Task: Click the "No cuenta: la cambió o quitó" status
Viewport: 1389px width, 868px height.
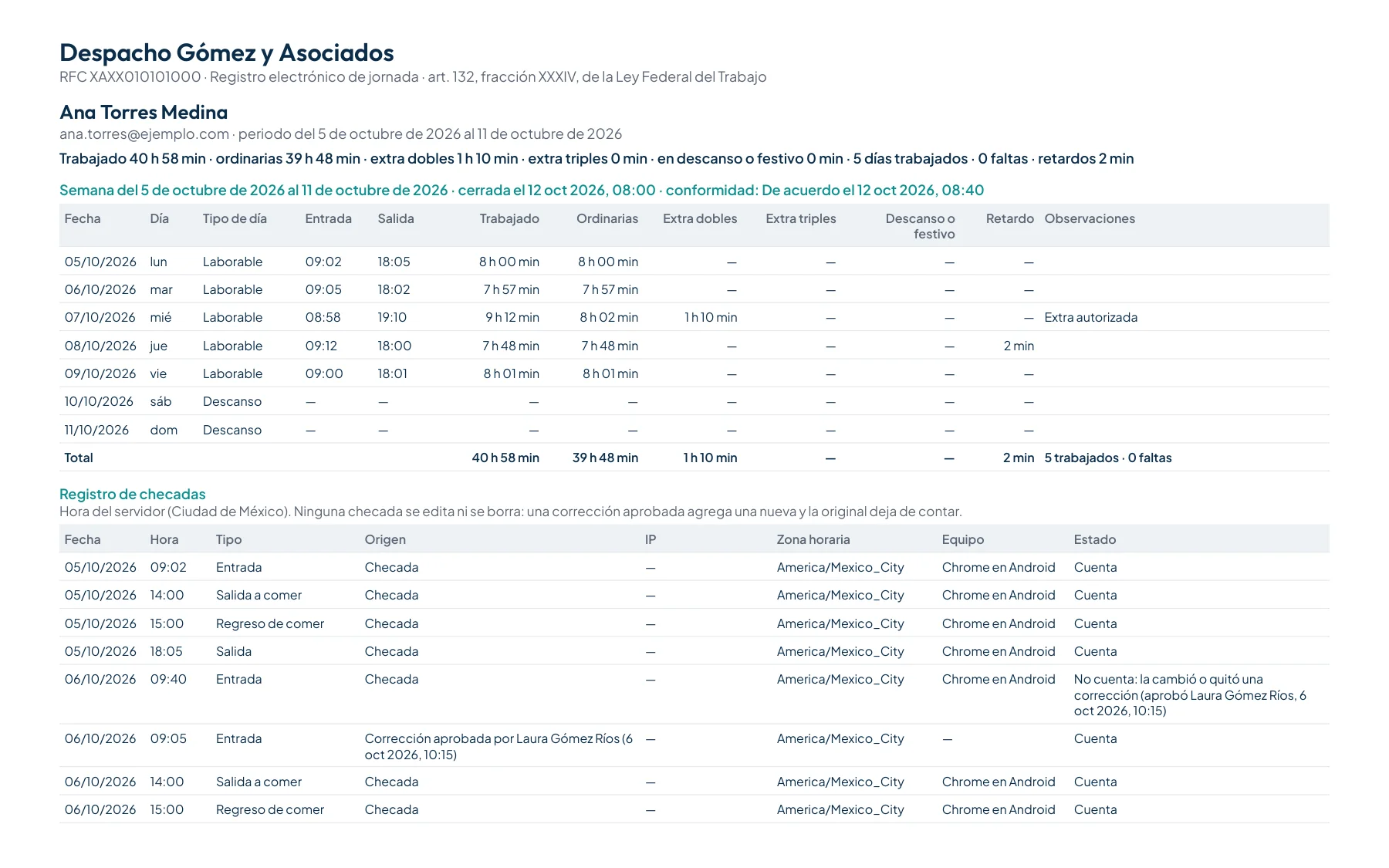Action: pos(1191,695)
